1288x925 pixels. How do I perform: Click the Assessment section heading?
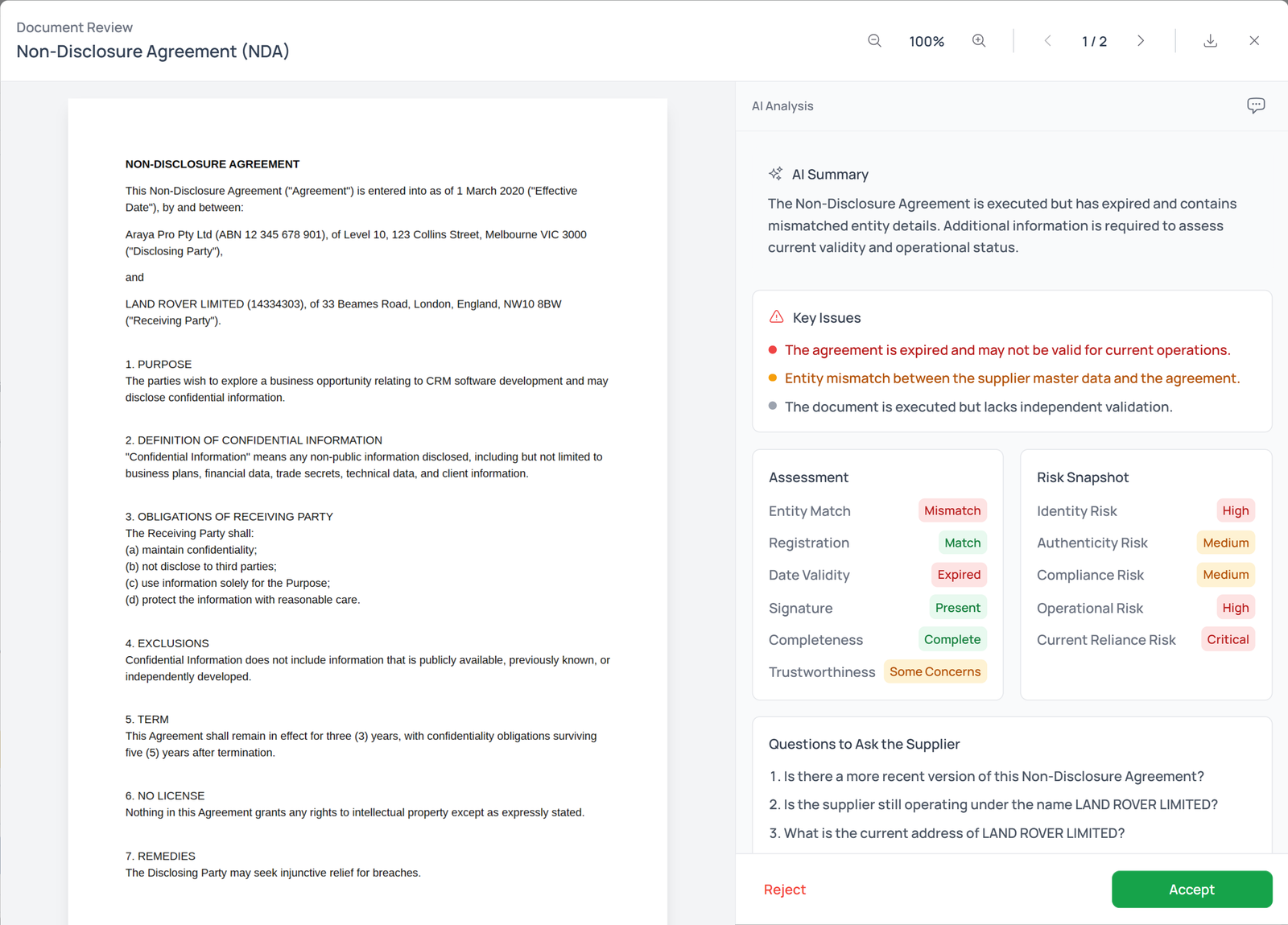808,477
